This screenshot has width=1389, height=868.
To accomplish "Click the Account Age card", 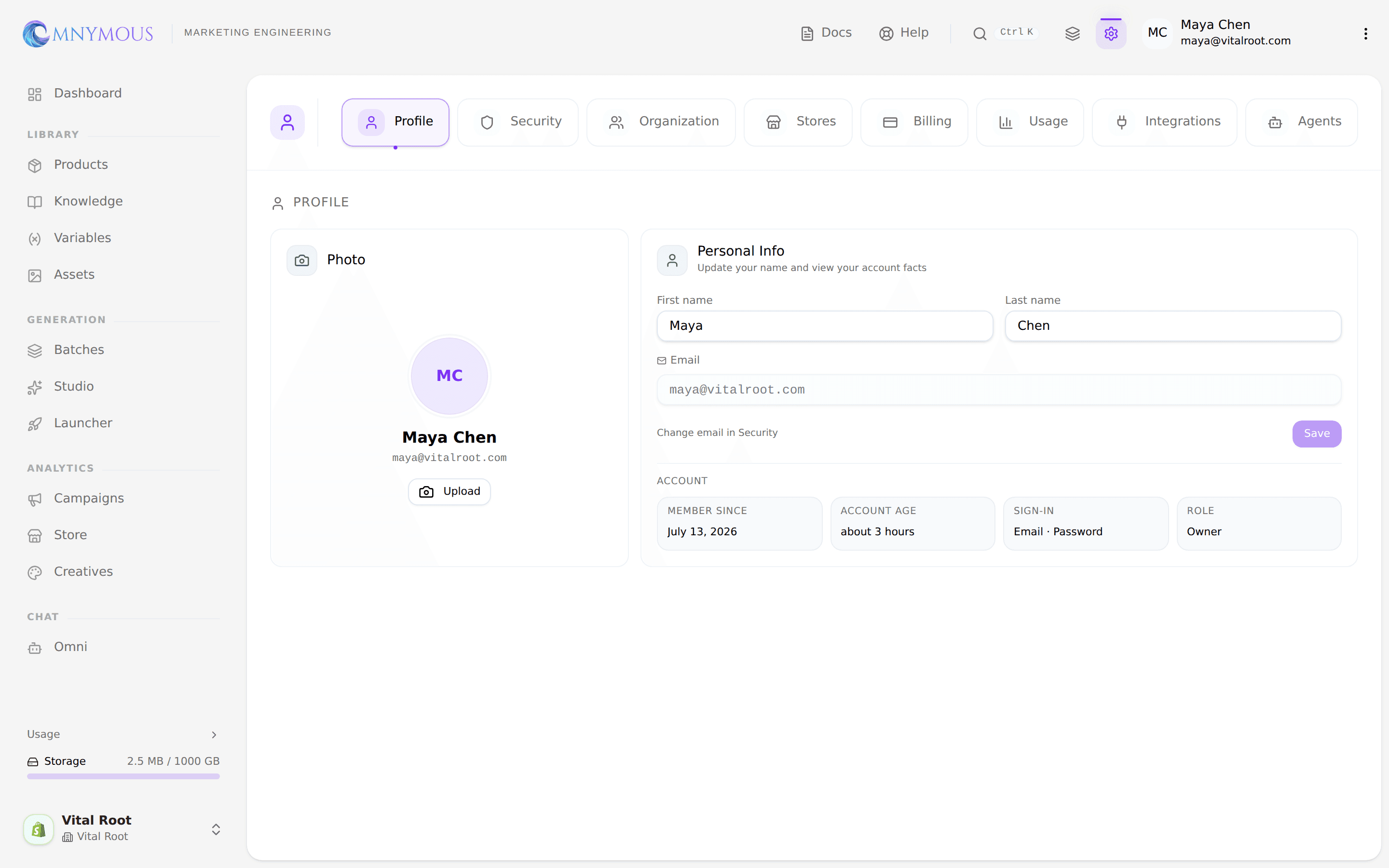I will 912,524.
